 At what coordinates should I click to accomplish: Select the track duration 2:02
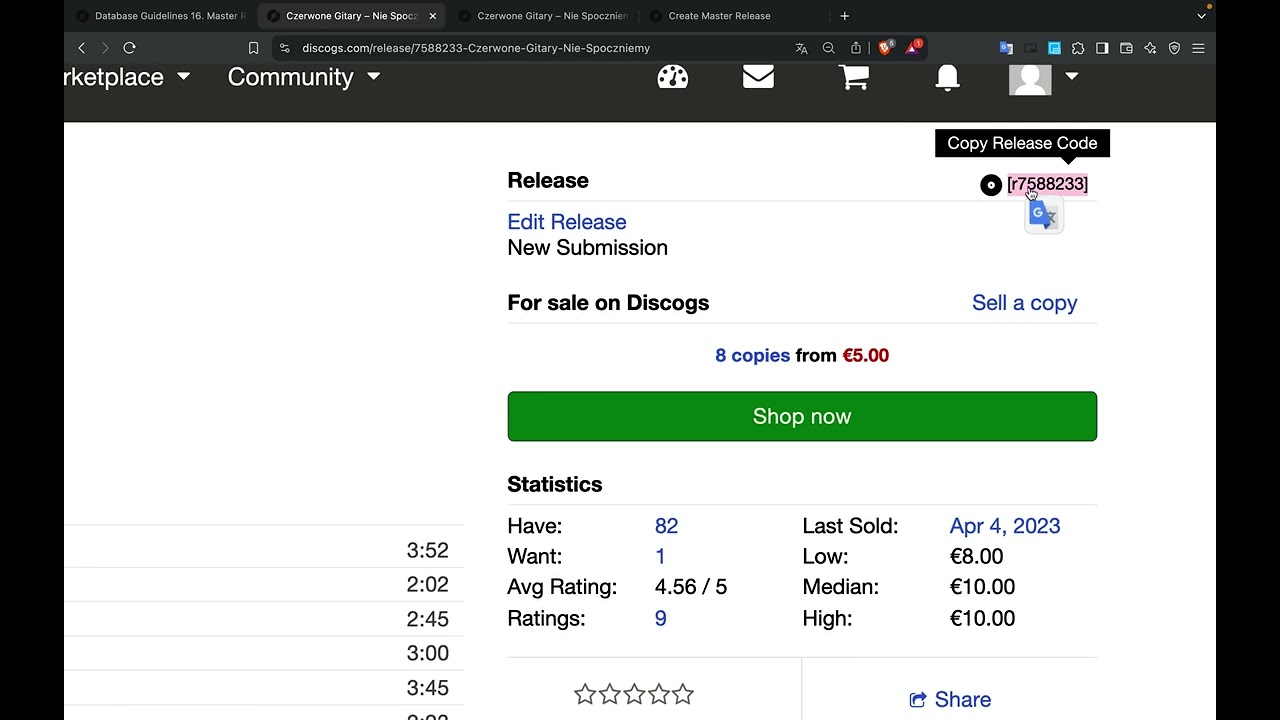(x=427, y=584)
